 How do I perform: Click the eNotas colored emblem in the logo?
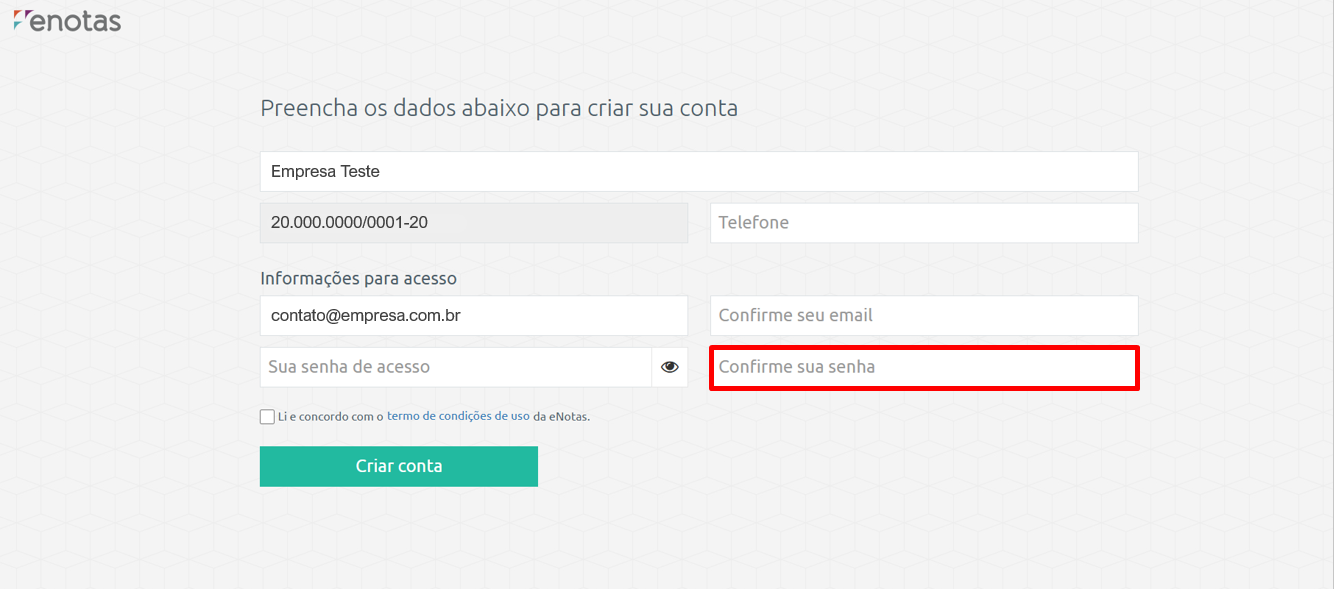[x=20, y=19]
